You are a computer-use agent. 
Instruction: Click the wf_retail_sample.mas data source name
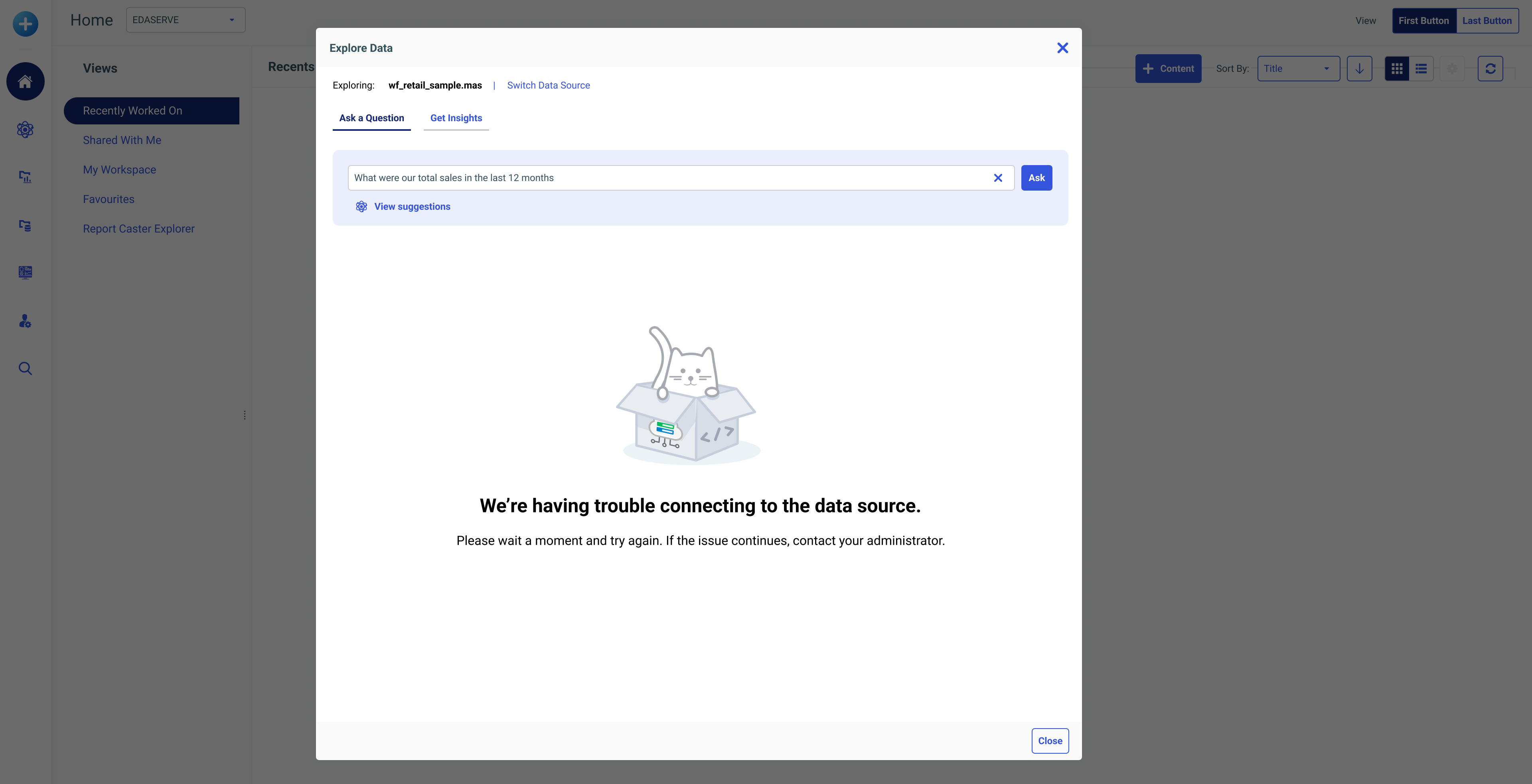tap(435, 85)
